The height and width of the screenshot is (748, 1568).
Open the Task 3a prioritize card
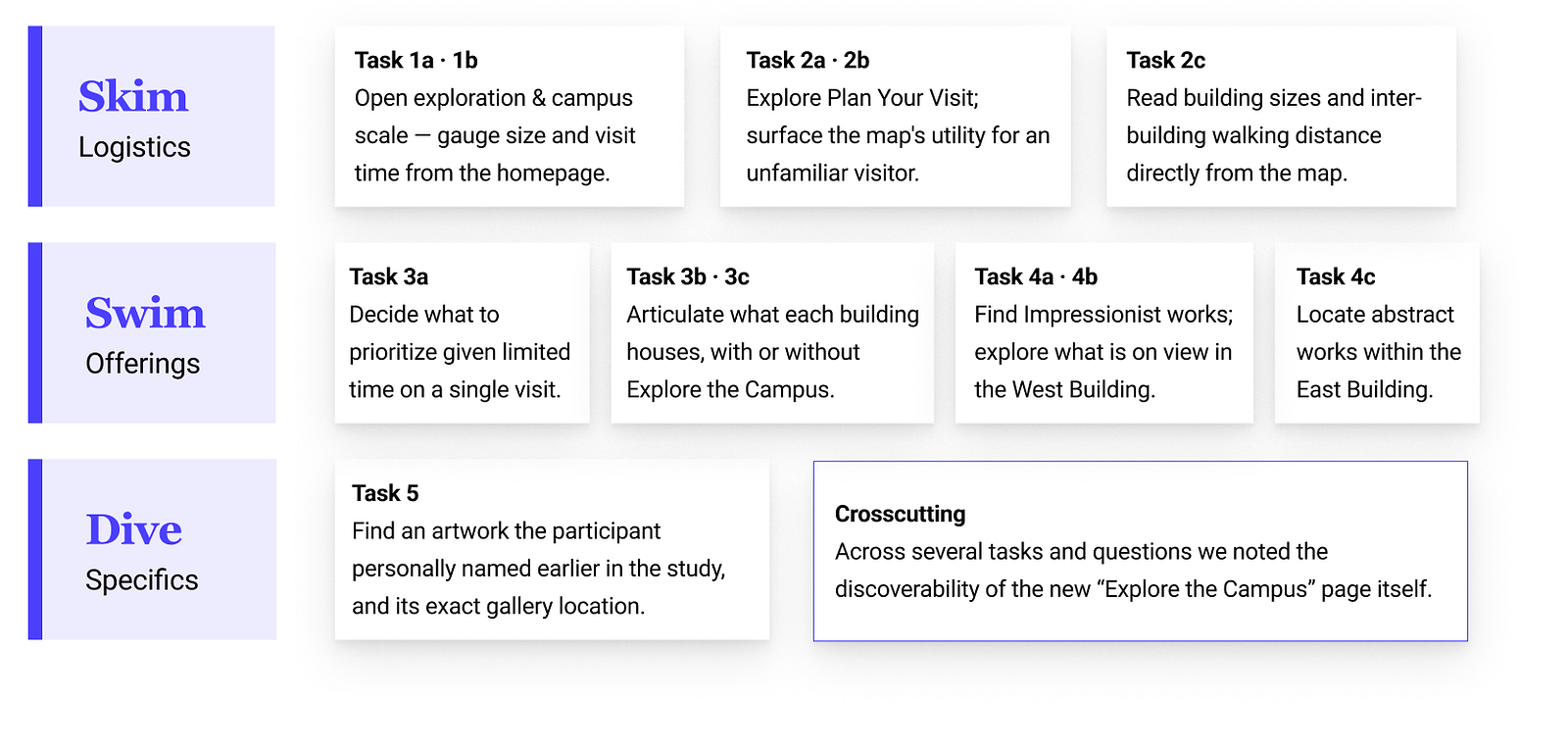463,333
